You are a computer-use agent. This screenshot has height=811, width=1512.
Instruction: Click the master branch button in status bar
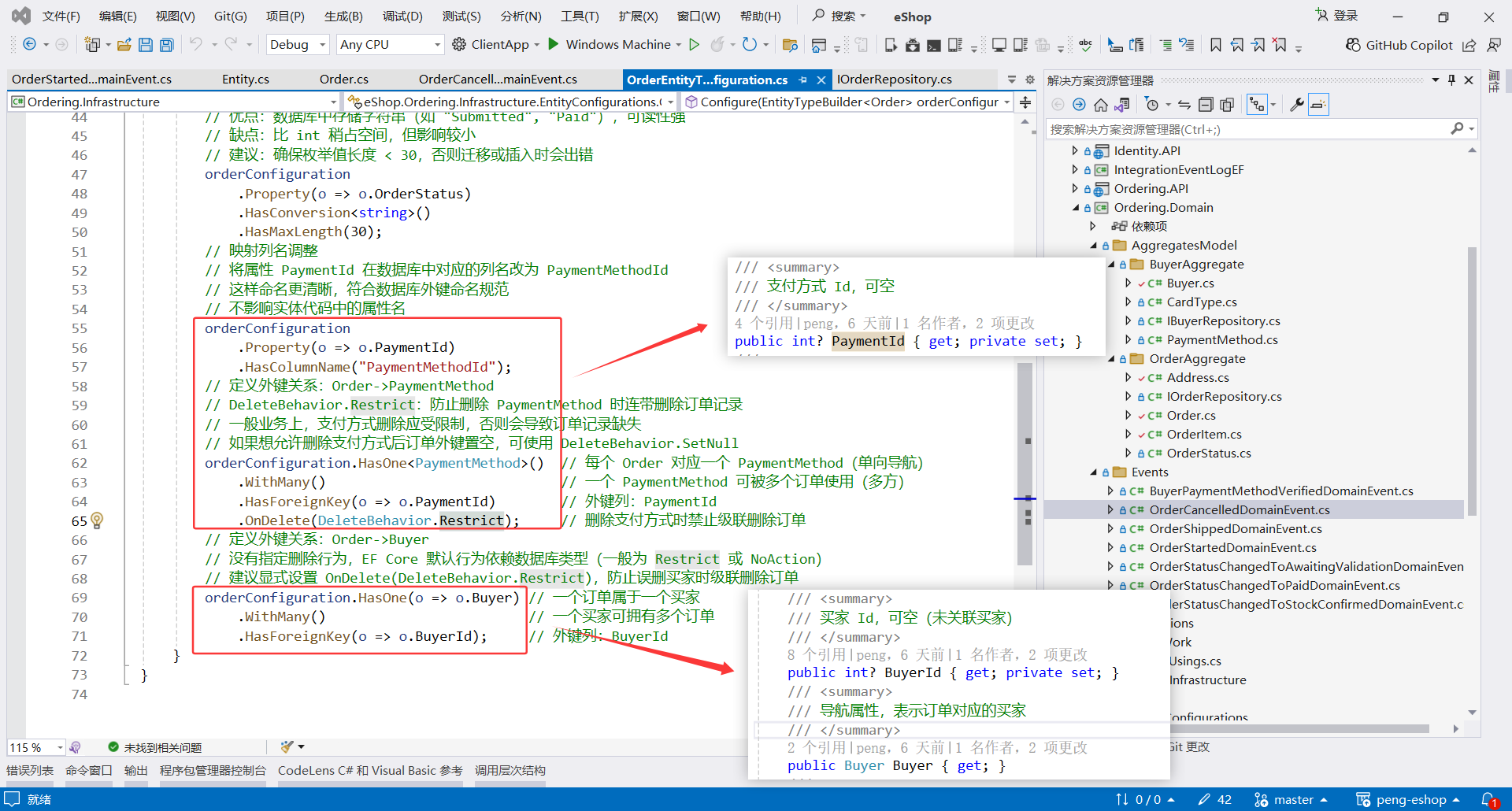[1291, 799]
